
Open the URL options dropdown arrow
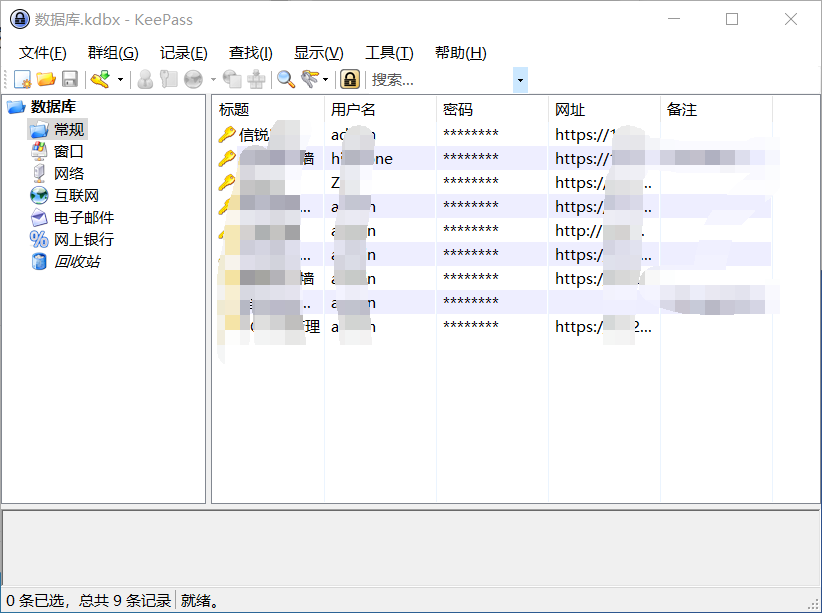tap(213, 80)
